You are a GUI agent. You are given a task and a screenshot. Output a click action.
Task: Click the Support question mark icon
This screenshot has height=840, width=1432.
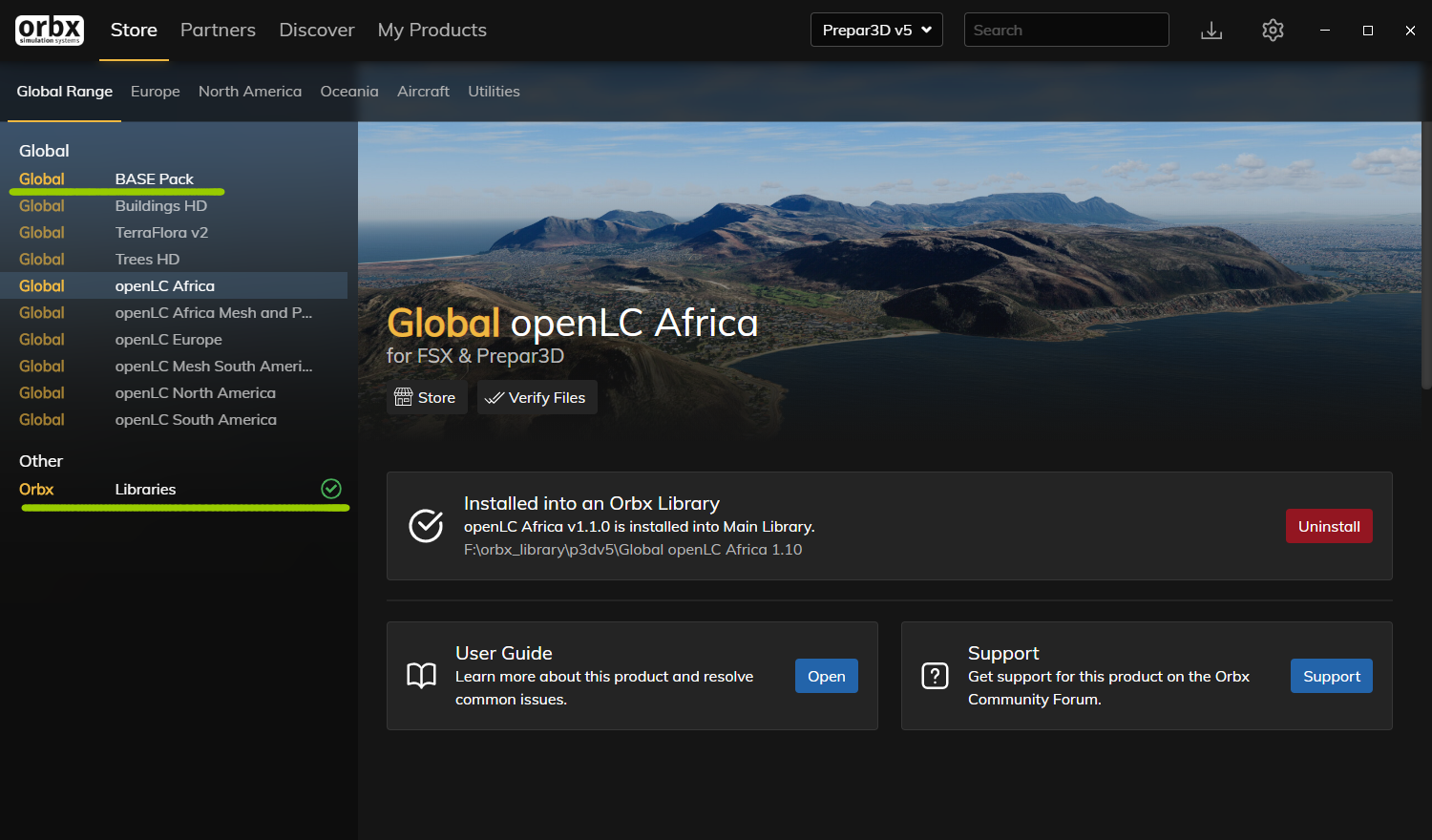[935, 676]
